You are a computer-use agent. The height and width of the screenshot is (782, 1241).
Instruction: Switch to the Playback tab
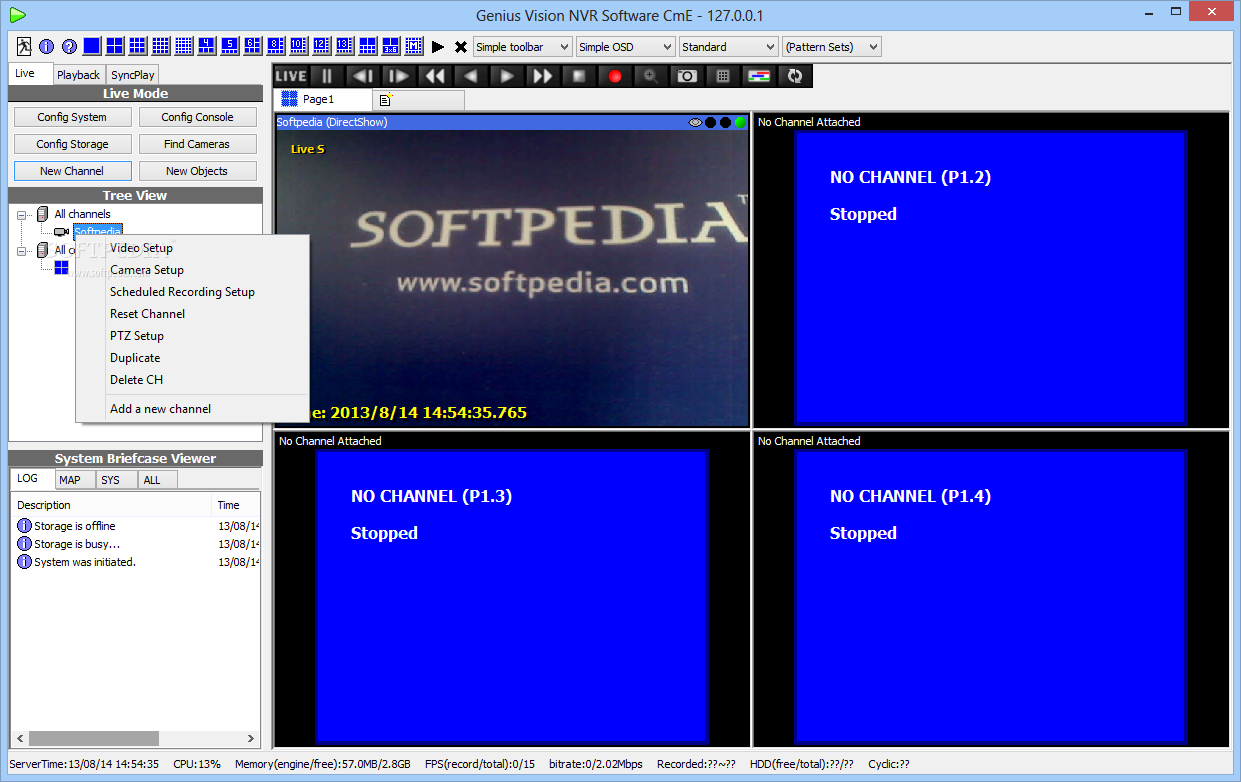[78, 75]
